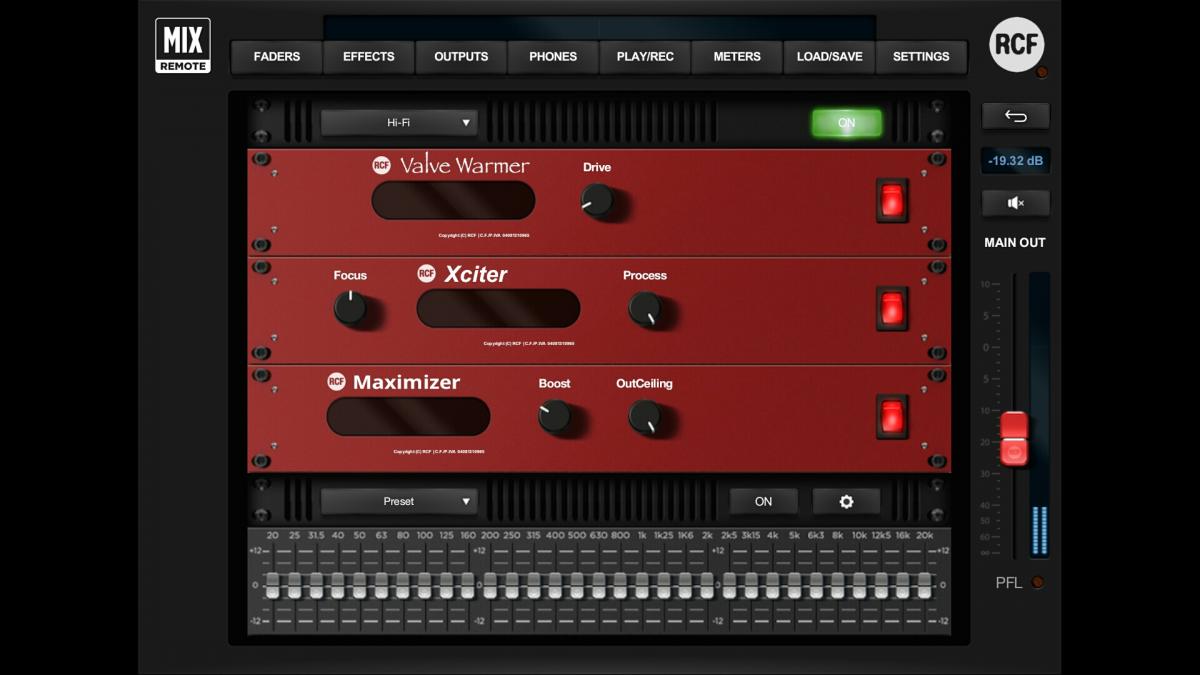Click the Xciter Process knob
Viewport: 1200px width, 675px height.
(x=645, y=308)
